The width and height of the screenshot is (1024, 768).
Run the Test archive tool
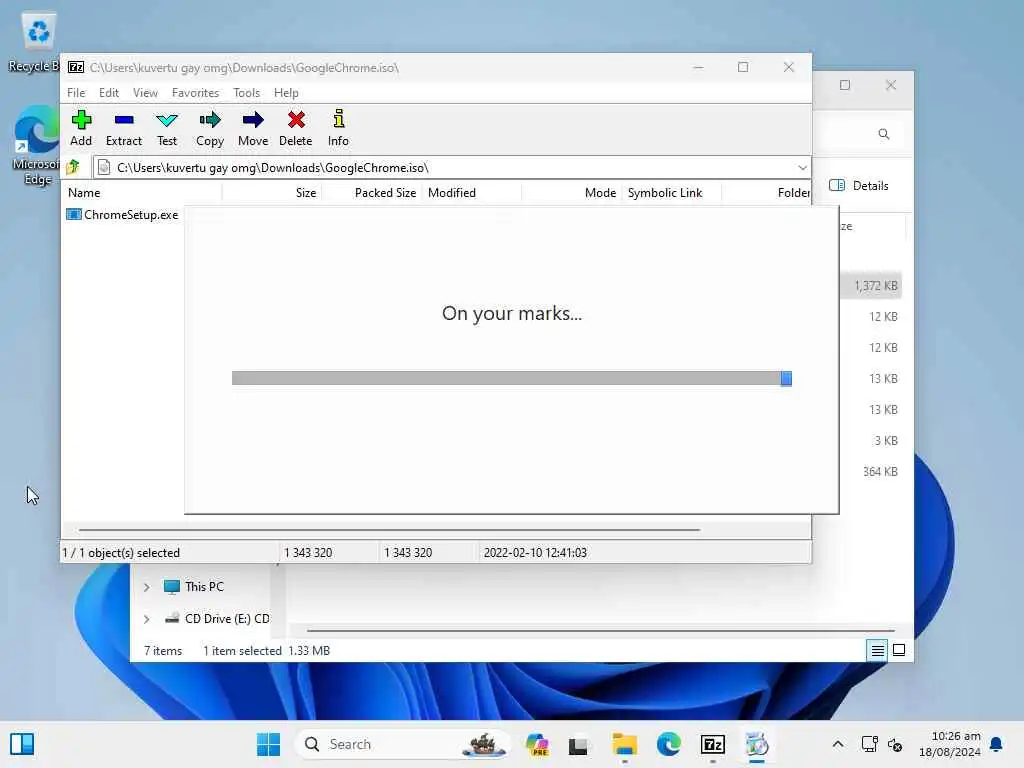(x=167, y=127)
